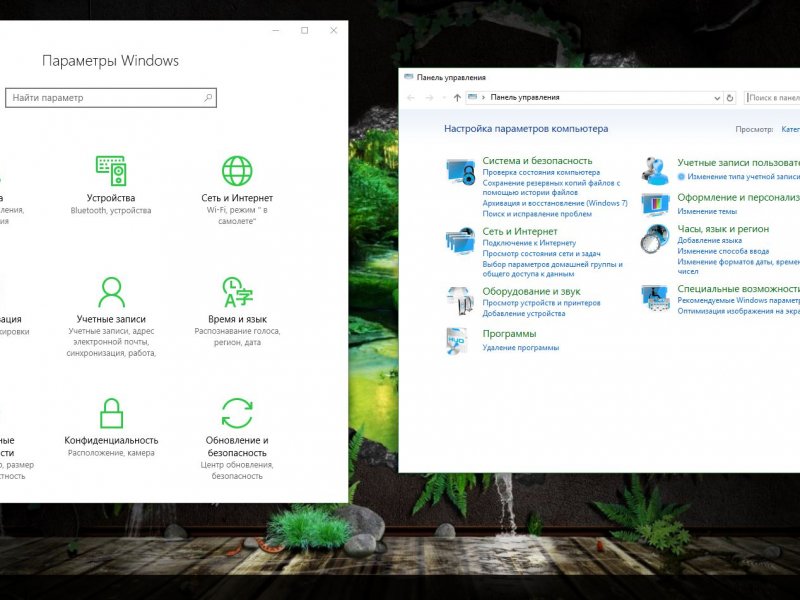Go forward in the Control Panel window

tap(430, 97)
